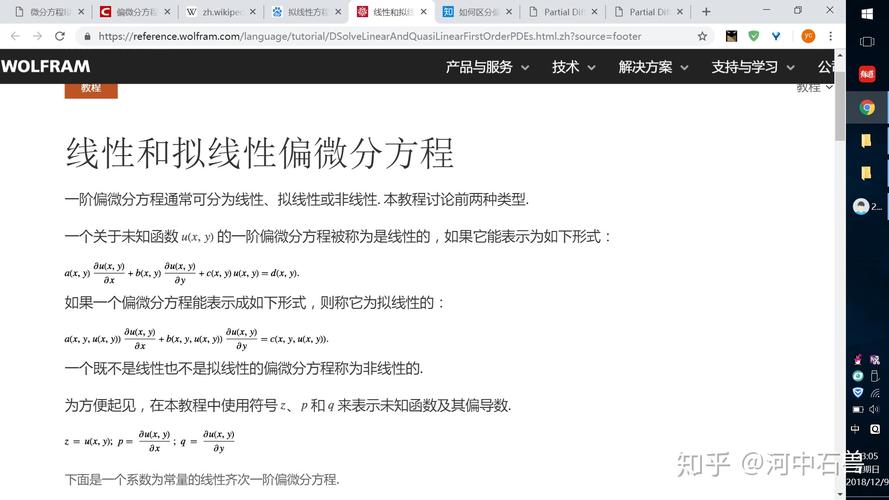Close the 线性和拟线性 active tab
889x500 pixels.
point(424,12)
